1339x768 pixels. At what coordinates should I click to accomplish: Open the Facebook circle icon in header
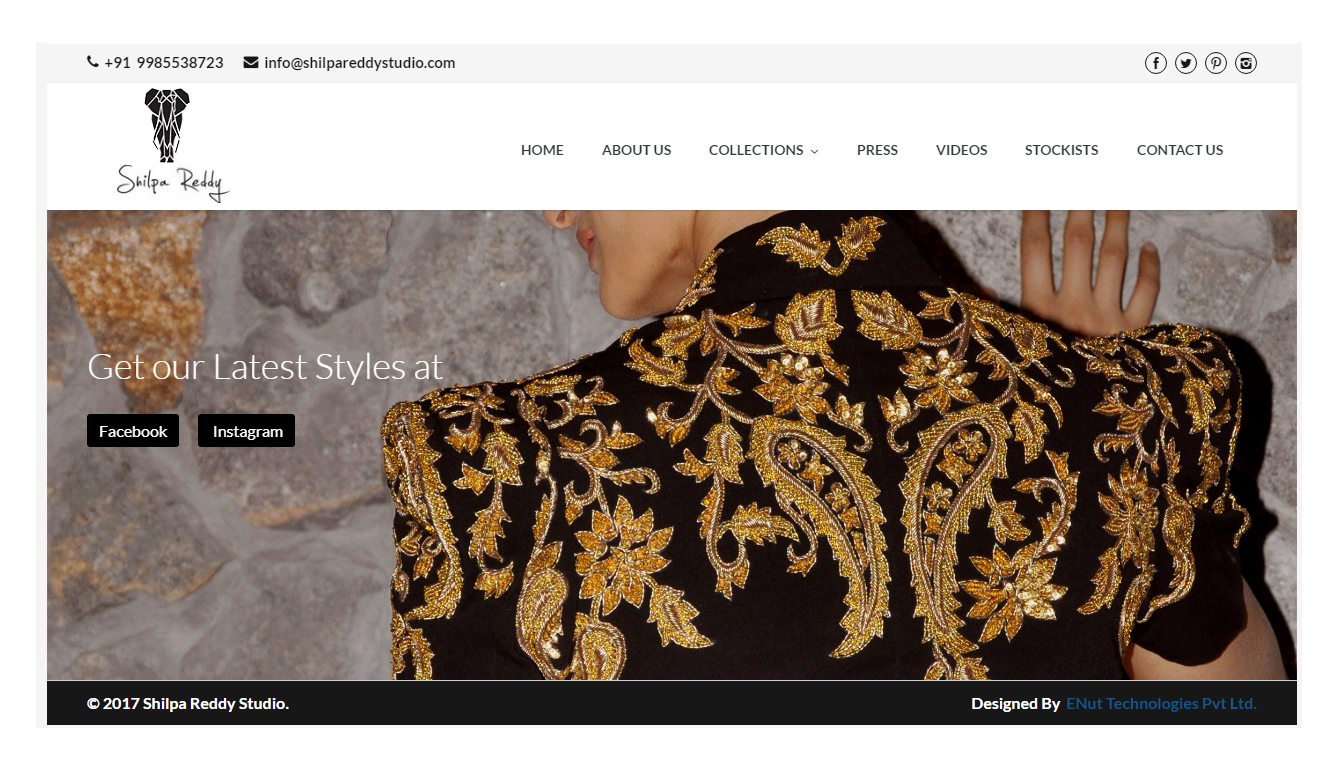(1155, 63)
